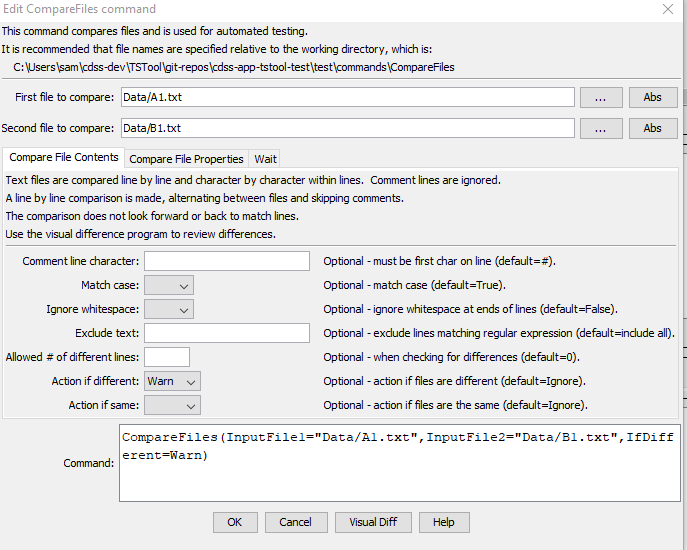Image resolution: width=687 pixels, height=550 pixels.
Task: Confirm with the OK button
Action: [235, 522]
